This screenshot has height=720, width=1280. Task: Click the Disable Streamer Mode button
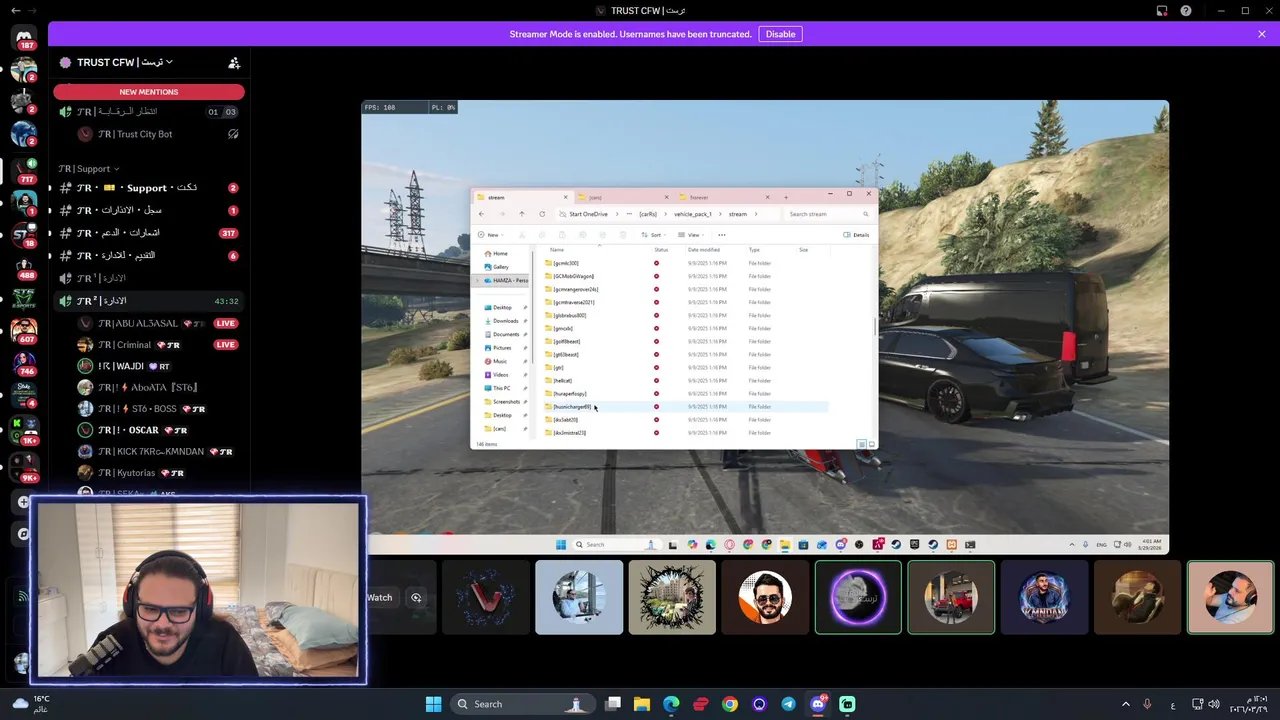pyautogui.click(x=780, y=34)
